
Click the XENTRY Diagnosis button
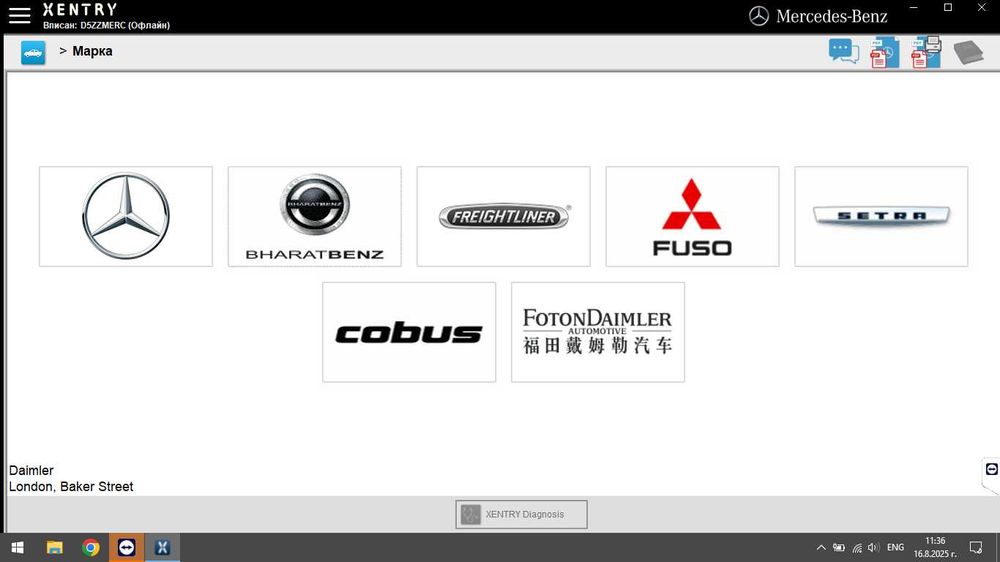[x=521, y=514]
